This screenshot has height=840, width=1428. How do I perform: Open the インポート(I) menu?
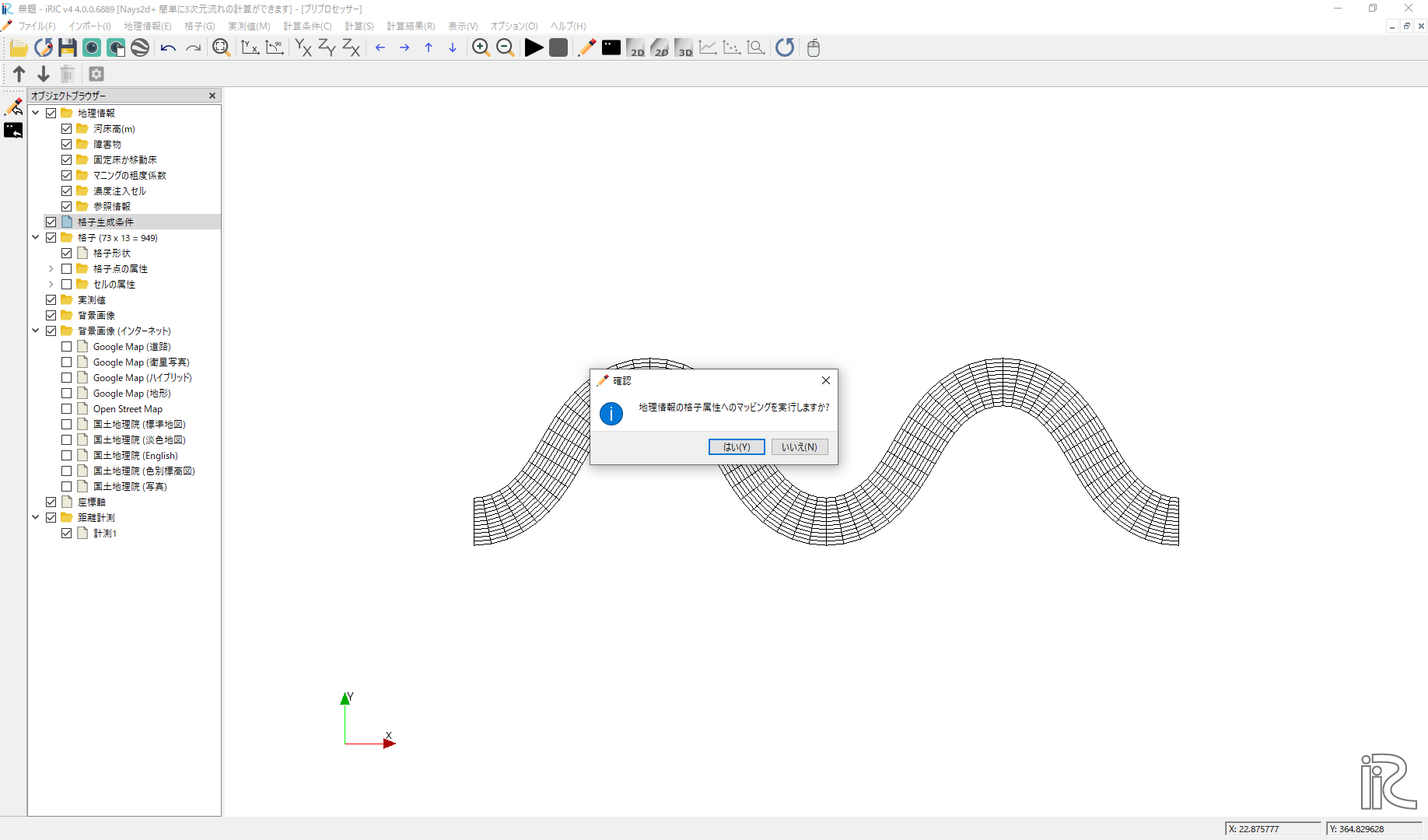[89, 26]
